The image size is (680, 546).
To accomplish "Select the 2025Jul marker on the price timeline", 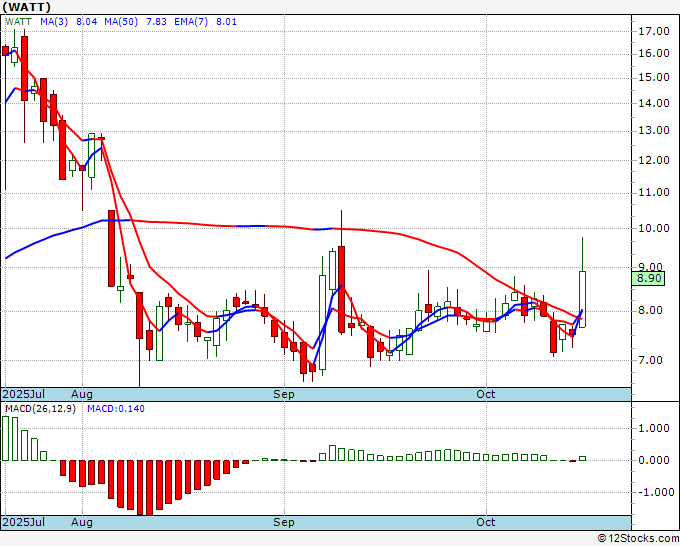I will 24,394.
